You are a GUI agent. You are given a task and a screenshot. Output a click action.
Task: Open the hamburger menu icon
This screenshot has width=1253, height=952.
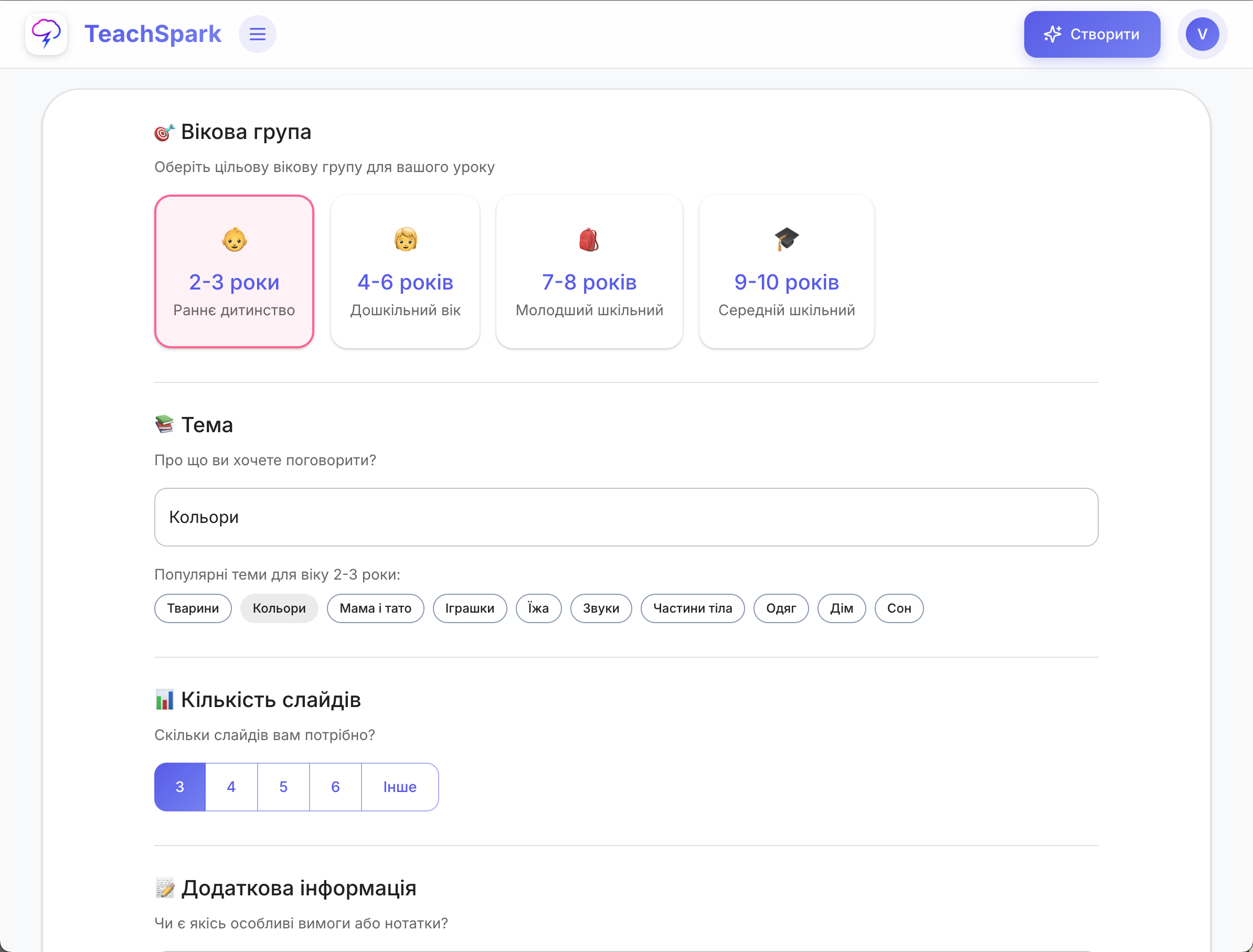257,34
